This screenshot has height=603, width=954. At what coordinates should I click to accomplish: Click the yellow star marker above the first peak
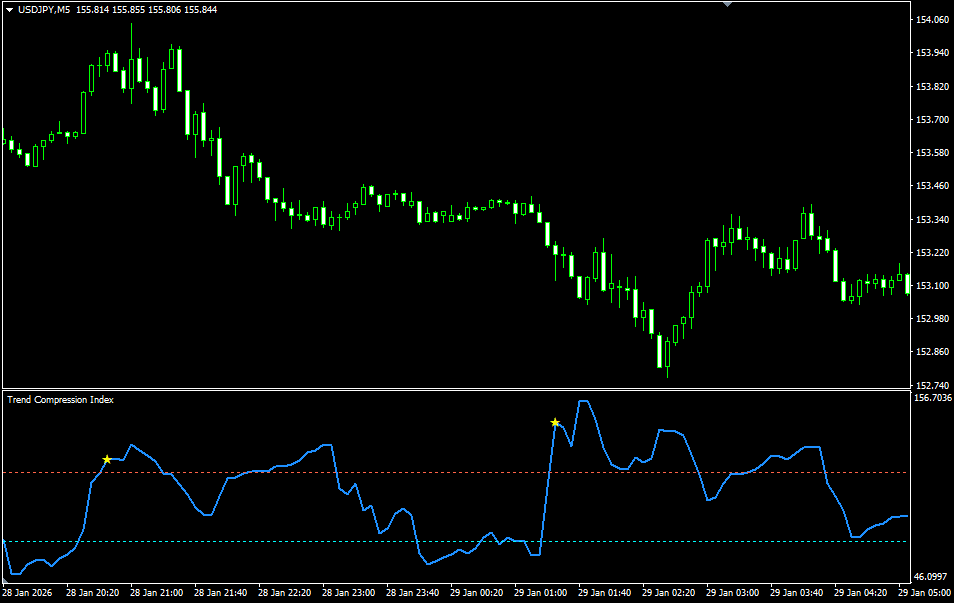[107, 457]
